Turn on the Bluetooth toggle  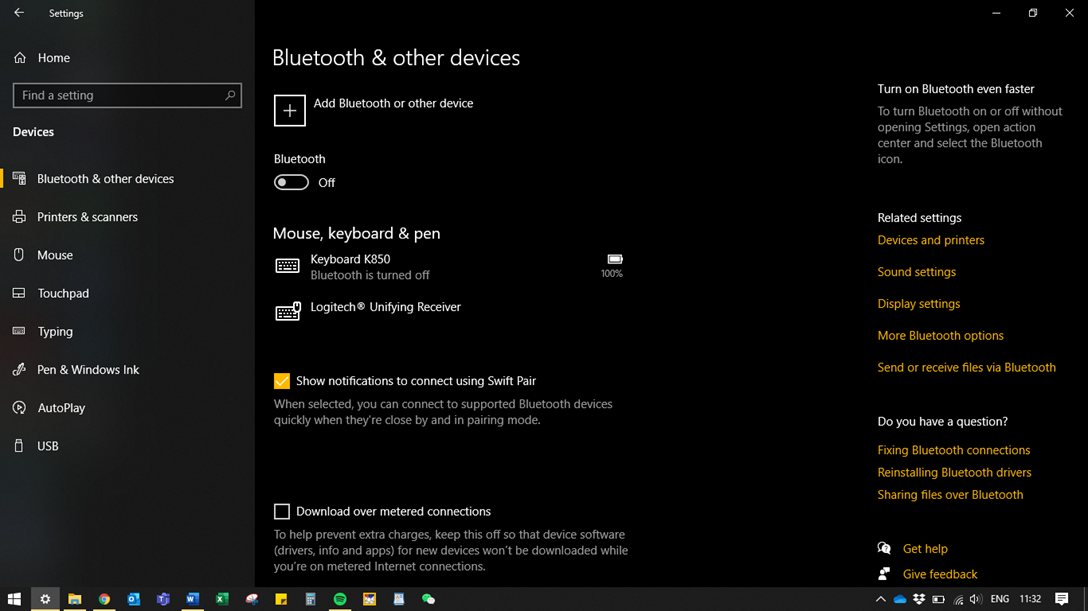[x=291, y=182]
